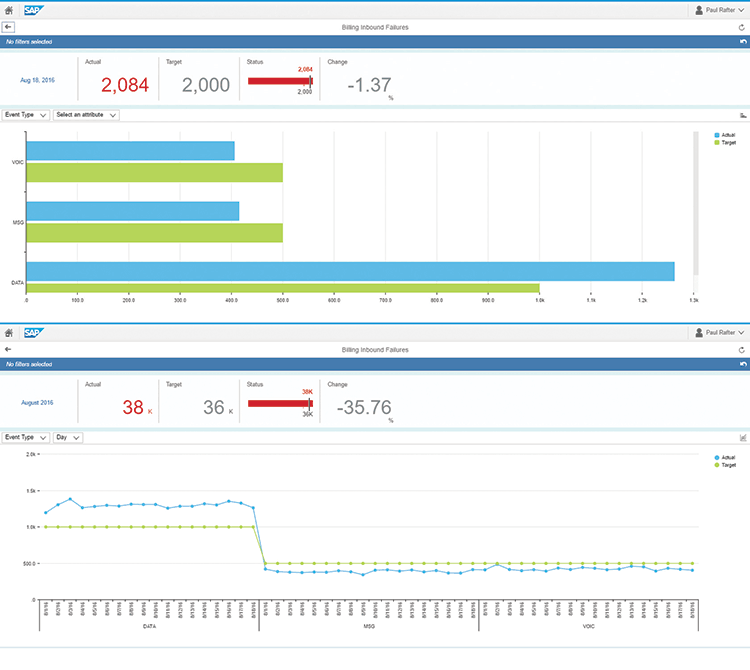This screenshot has width=750, height=670.
Task: Click the August 2016 date link
Action: click(38, 401)
